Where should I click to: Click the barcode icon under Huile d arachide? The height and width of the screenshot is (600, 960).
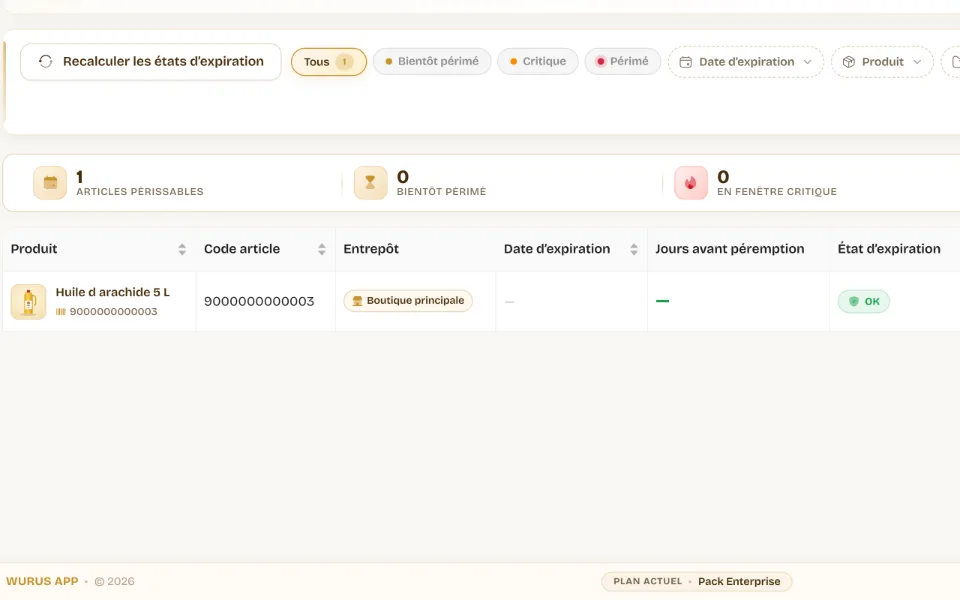61,312
